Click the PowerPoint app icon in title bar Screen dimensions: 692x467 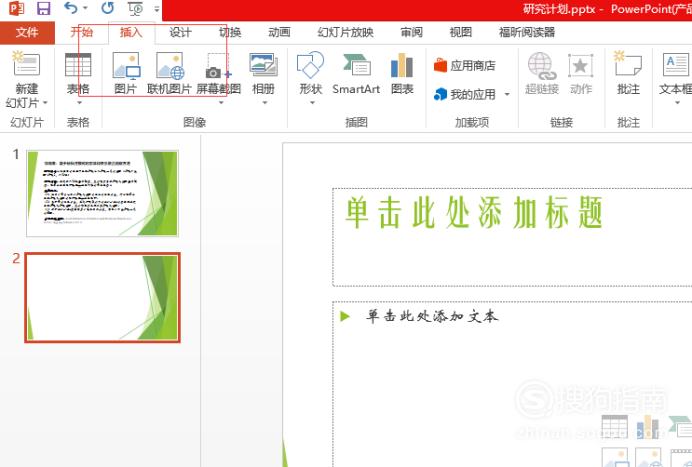[16, 8]
